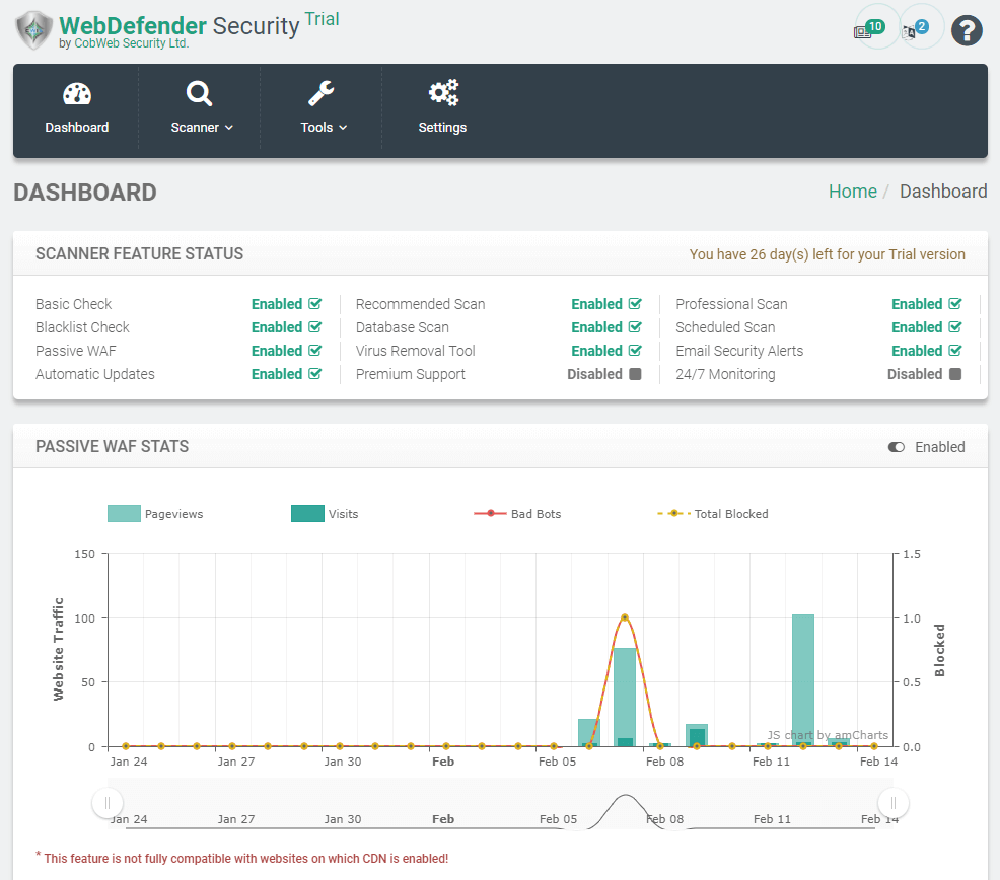Screen dimensions: 1000x880
Task: Toggle the Pageviews legend swatch
Action: coord(124,513)
